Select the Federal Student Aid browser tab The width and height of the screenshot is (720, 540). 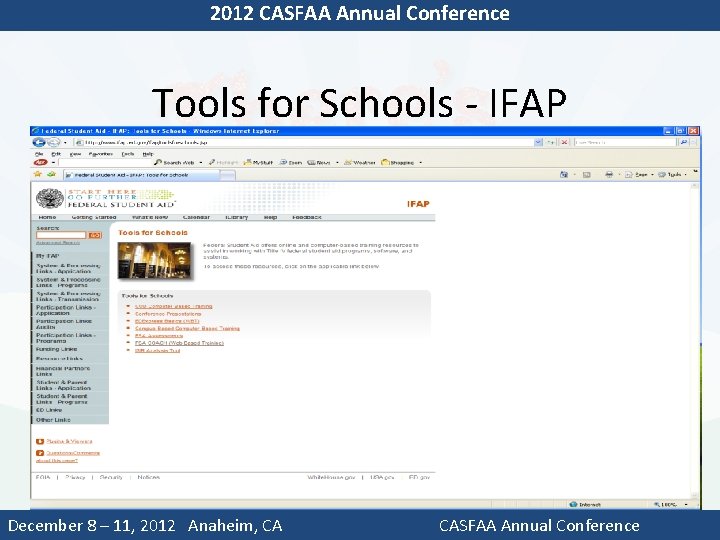click(141, 175)
